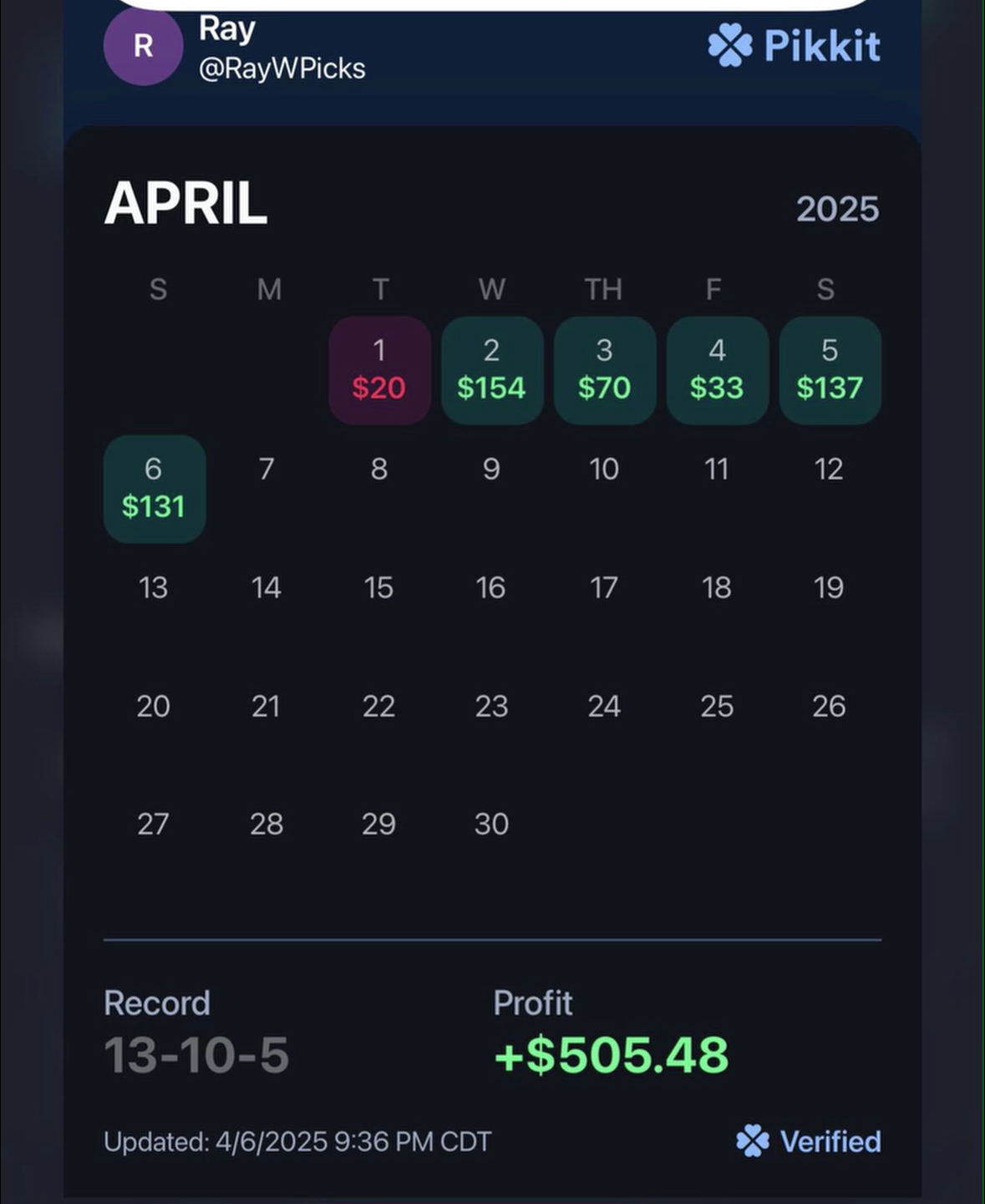Open April 6 tile showing $131

coord(154,489)
